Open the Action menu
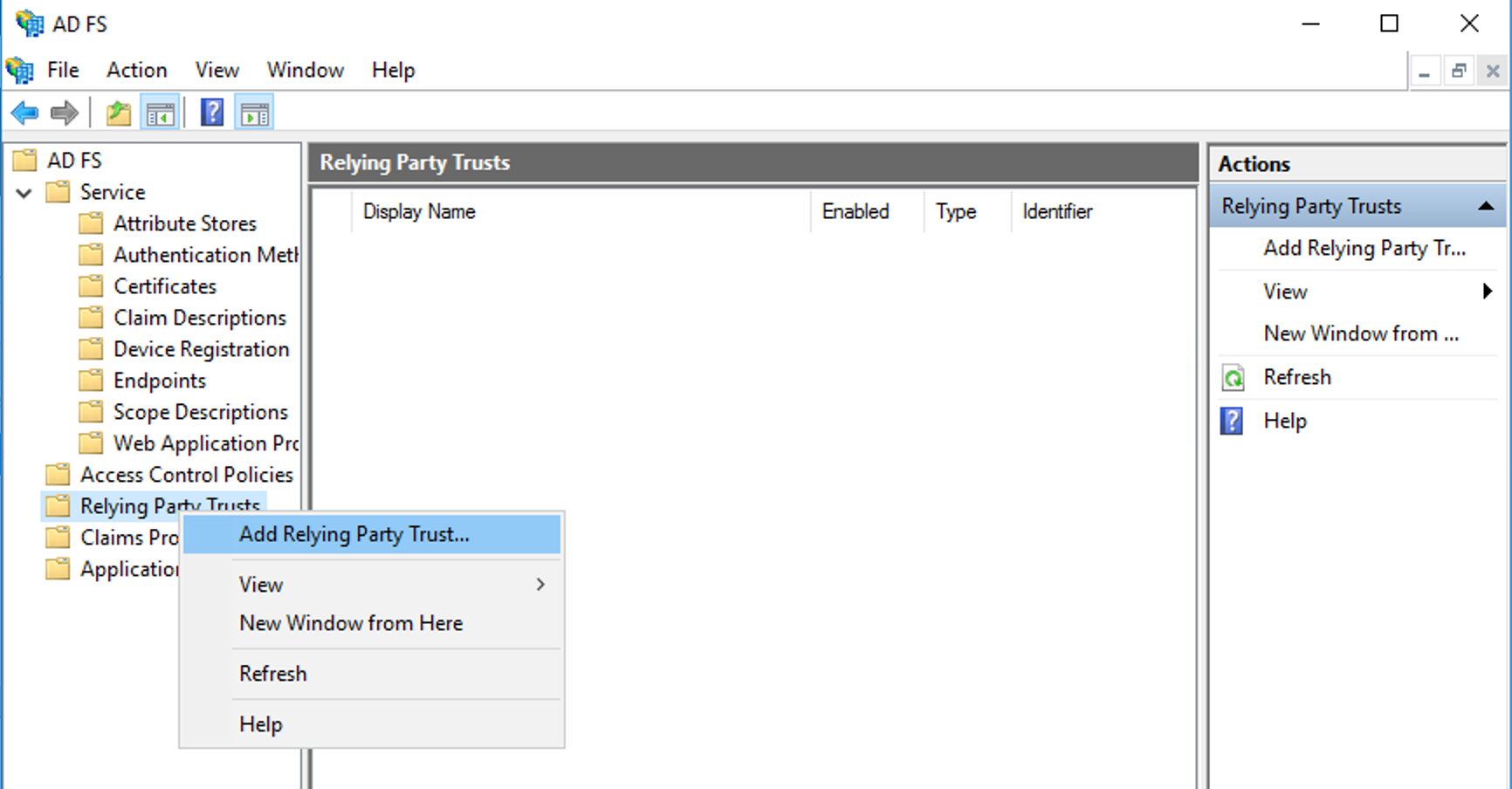Image resolution: width=1512 pixels, height=789 pixels. [136, 70]
